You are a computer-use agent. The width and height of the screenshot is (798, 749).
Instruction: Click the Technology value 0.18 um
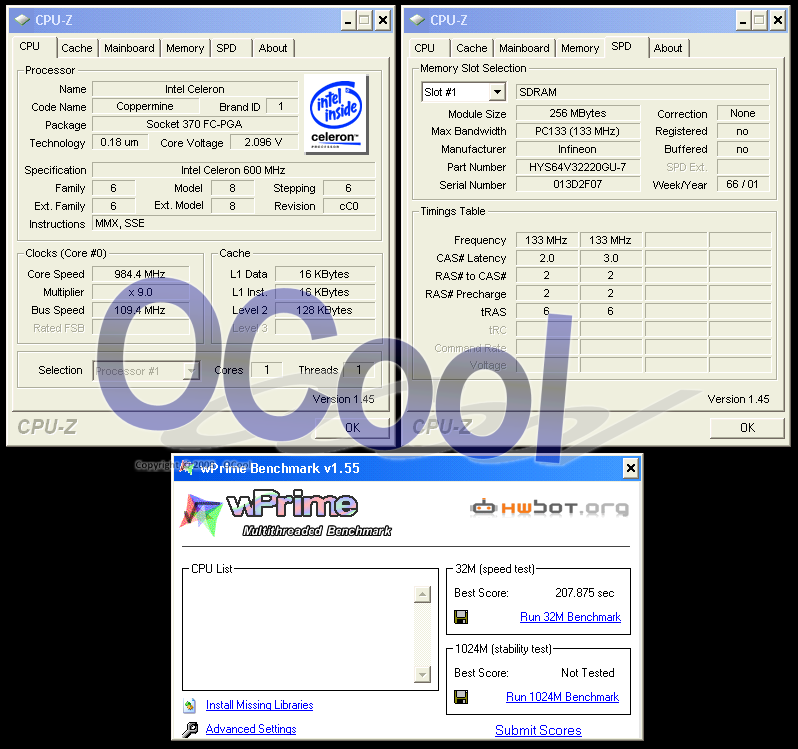[120, 142]
